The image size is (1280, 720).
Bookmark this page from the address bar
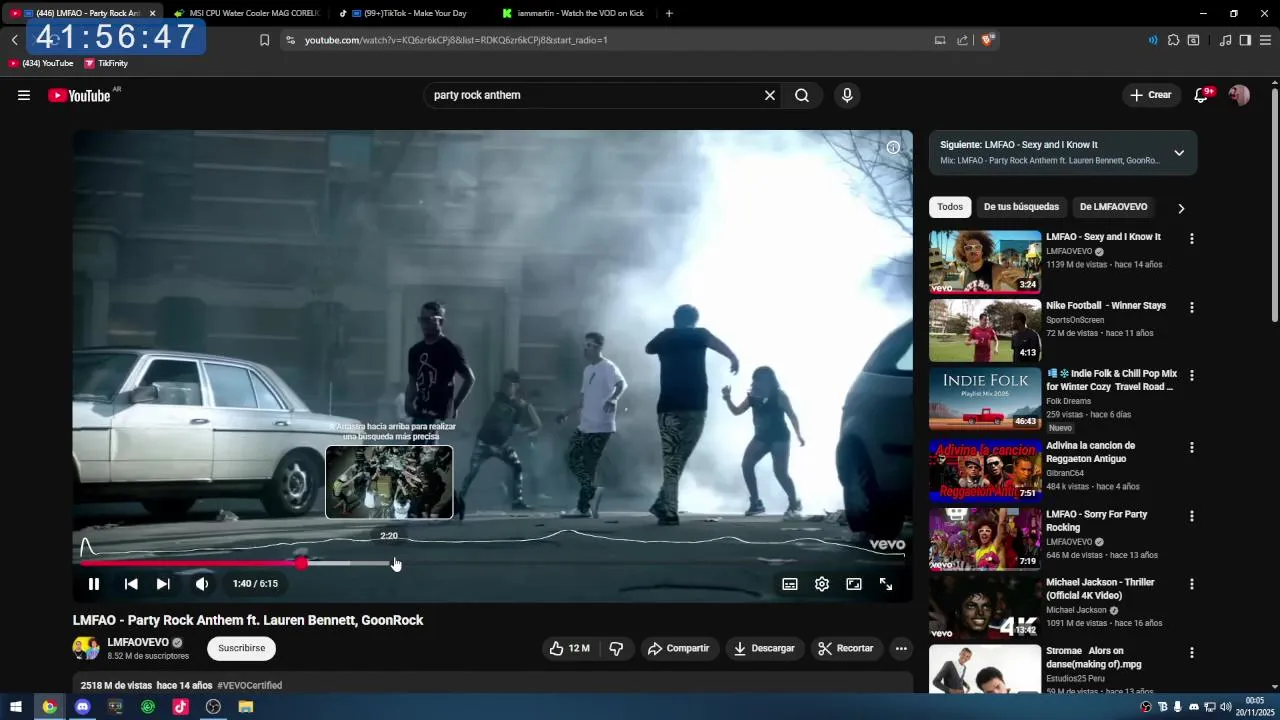[264, 40]
